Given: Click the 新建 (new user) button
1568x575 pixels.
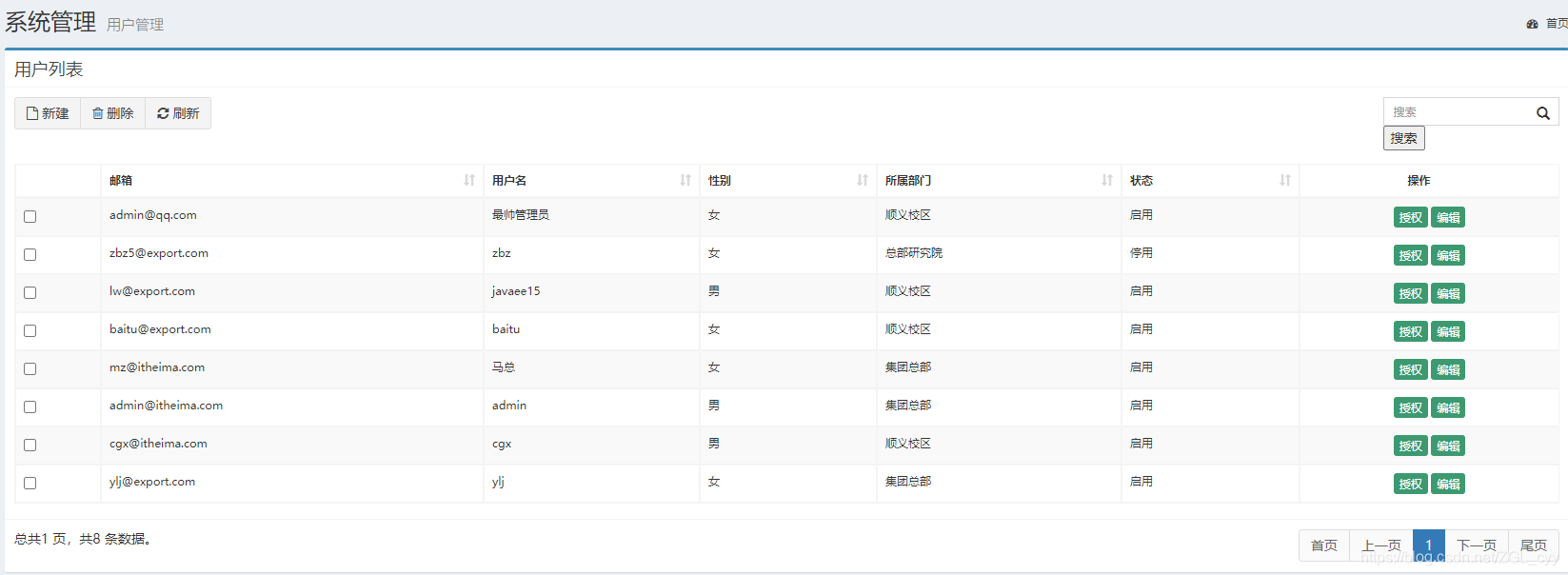Looking at the screenshot, I should tap(48, 113).
